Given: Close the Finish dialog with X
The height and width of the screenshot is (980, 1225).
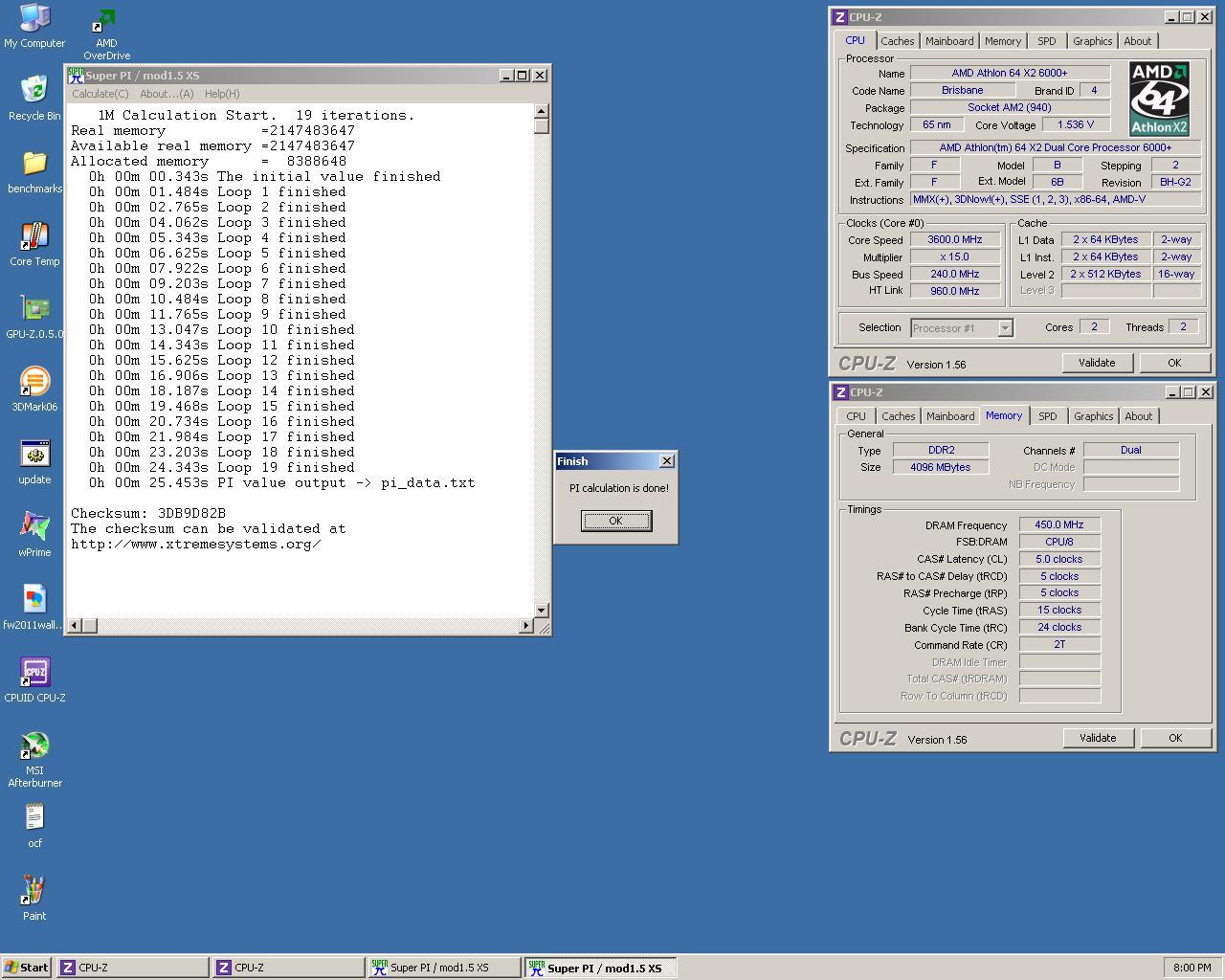Looking at the screenshot, I should (x=667, y=461).
